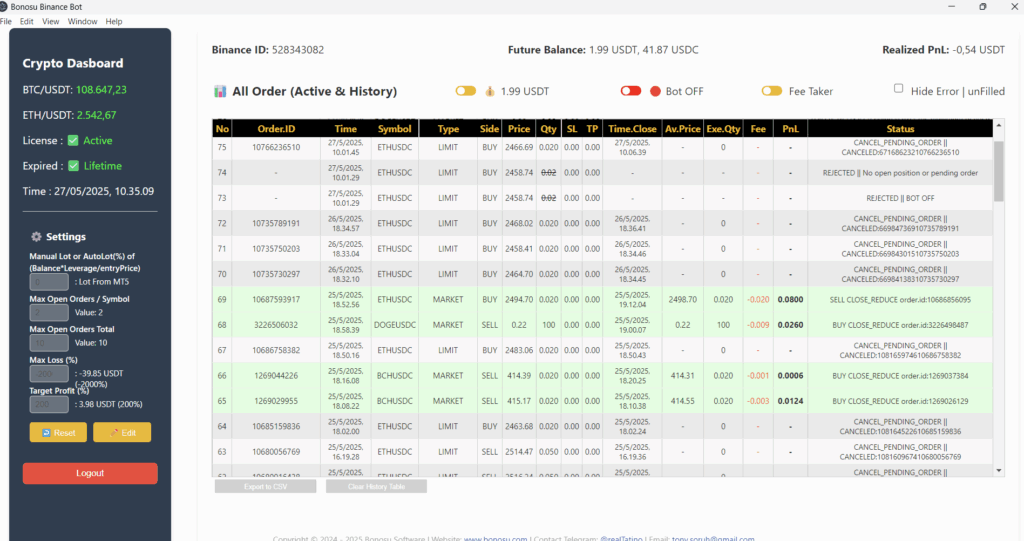The image size is (1024, 541).
Task: Toggle the 1.99 USDT balance switch
Action: coord(466,91)
